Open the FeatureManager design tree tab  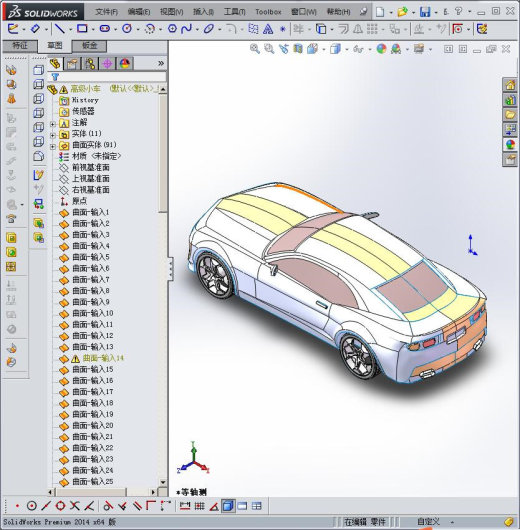[x=55, y=63]
